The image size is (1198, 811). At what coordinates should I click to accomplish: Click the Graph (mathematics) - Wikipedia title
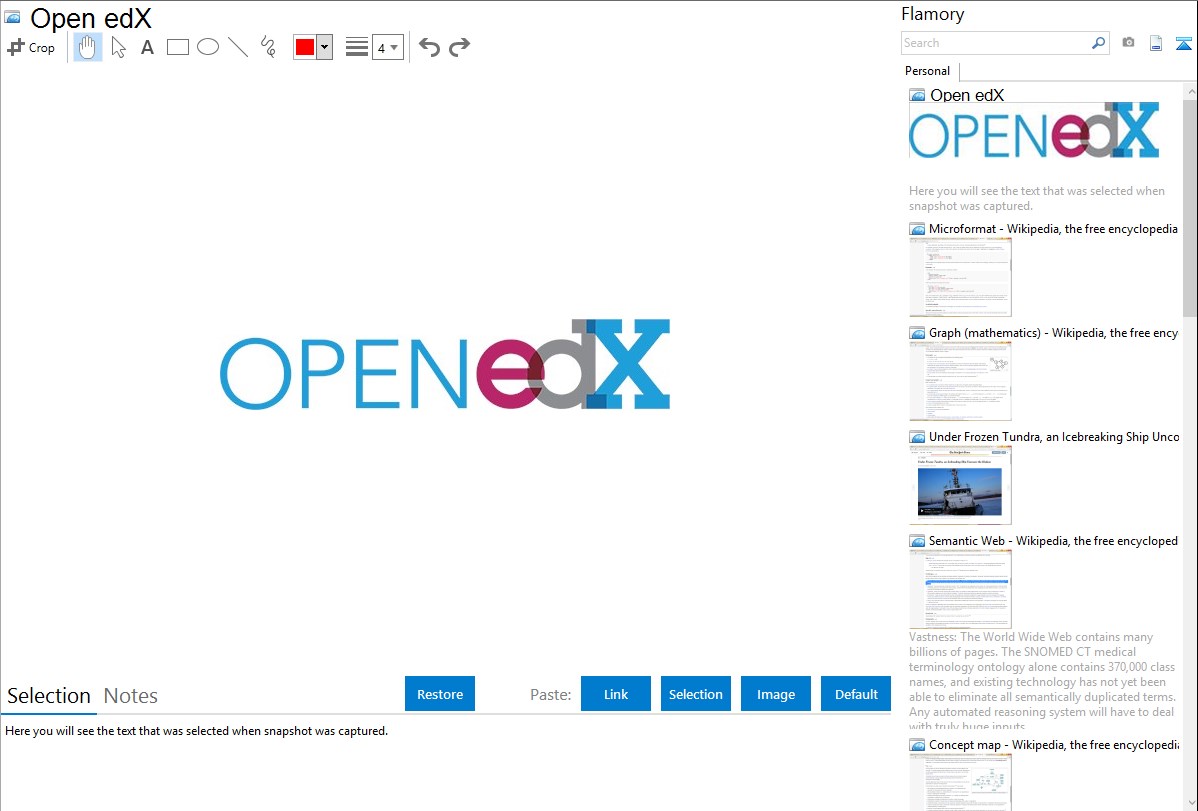coord(1053,333)
